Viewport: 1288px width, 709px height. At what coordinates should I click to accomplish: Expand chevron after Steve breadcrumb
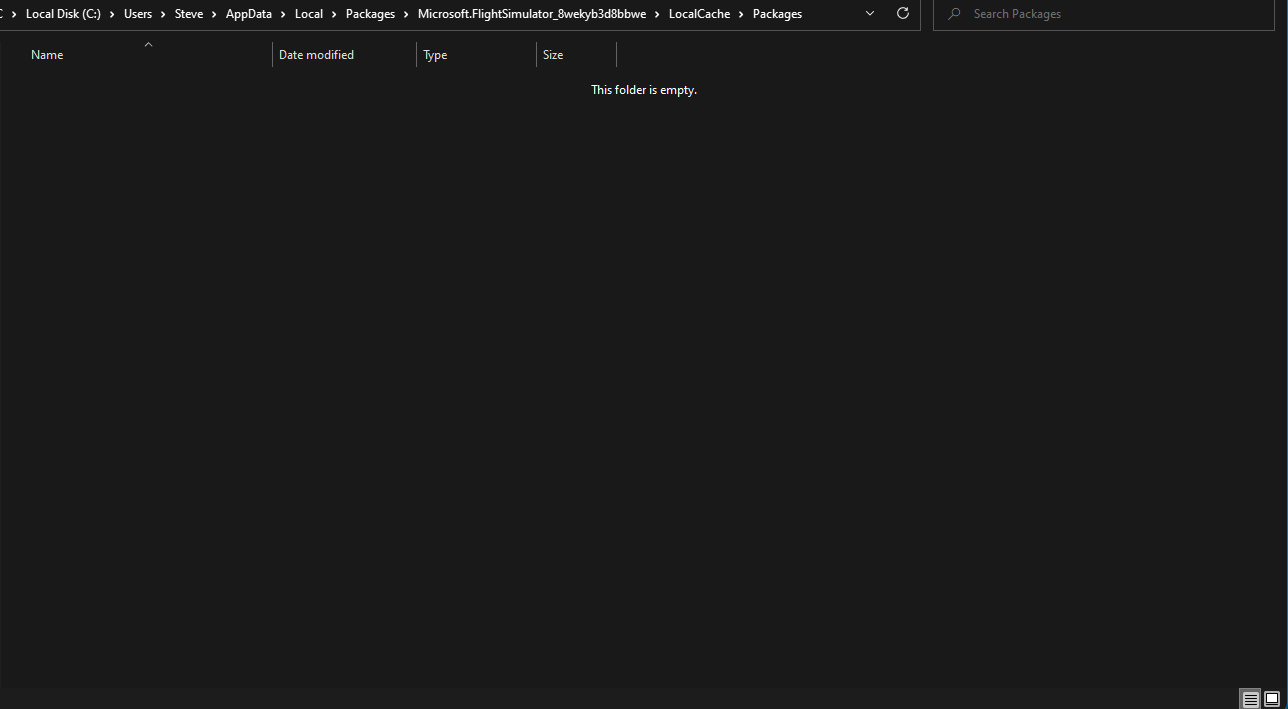click(215, 14)
